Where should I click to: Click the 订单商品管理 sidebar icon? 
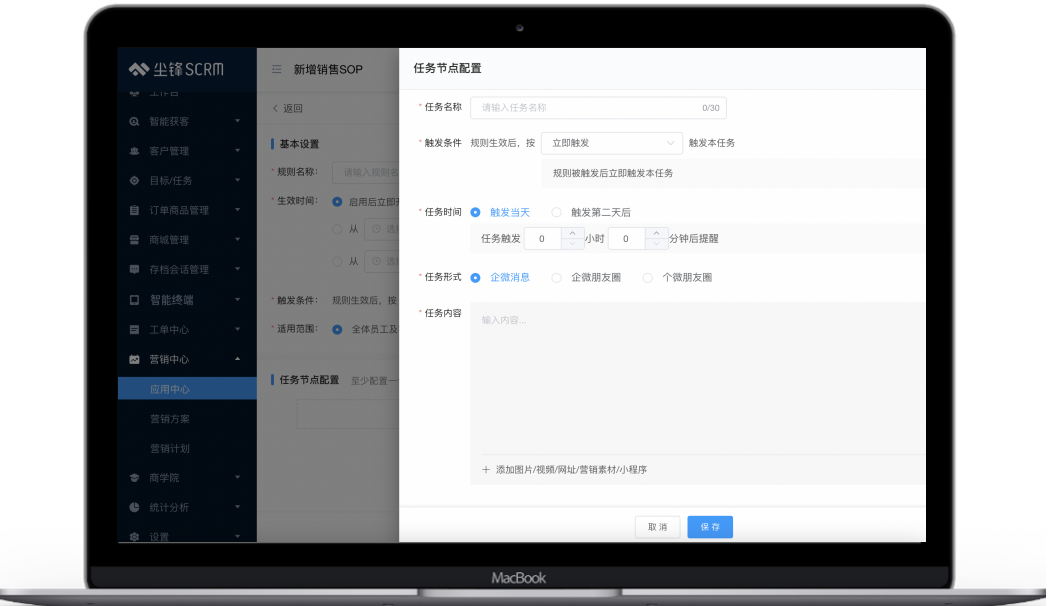pos(134,210)
